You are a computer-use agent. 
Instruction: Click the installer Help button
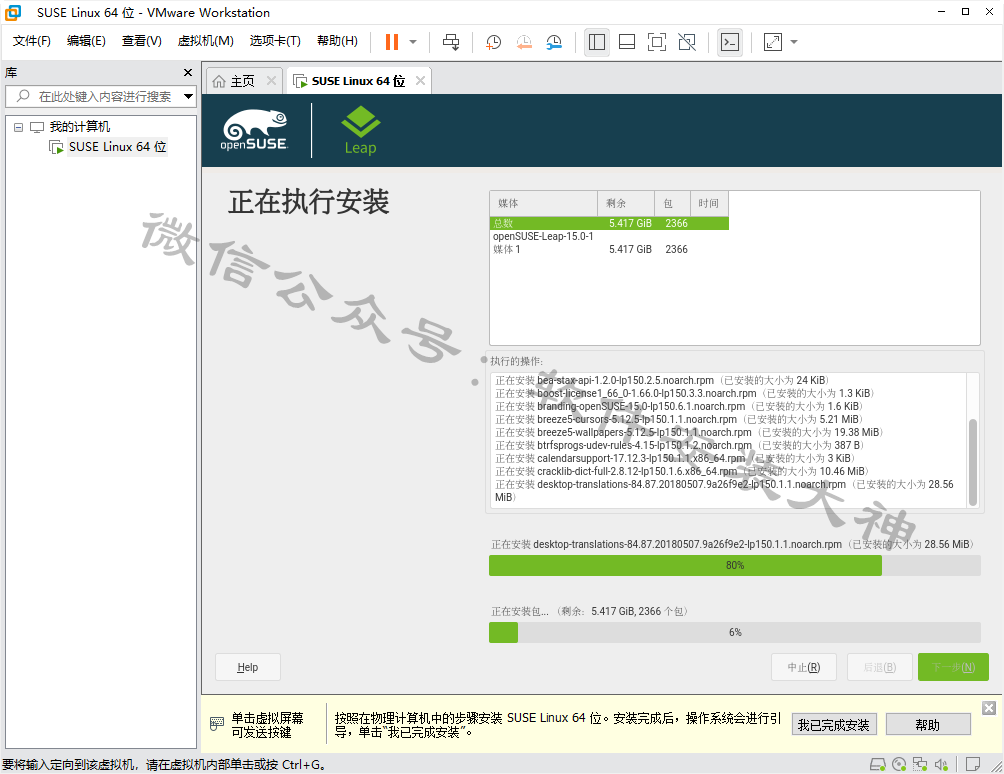tap(248, 667)
